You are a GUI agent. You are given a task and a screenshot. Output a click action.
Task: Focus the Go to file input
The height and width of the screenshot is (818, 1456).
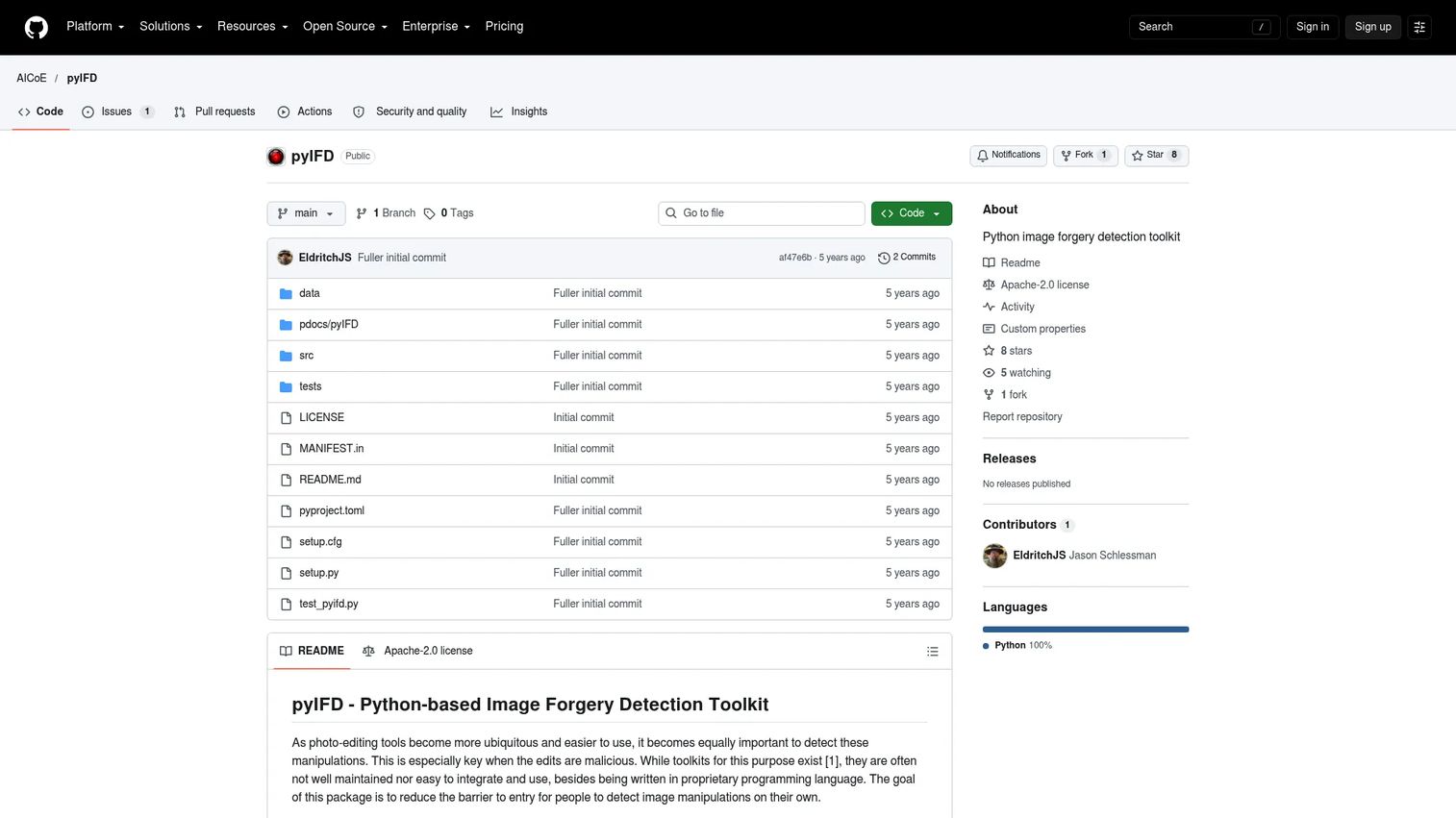tap(762, 213)
